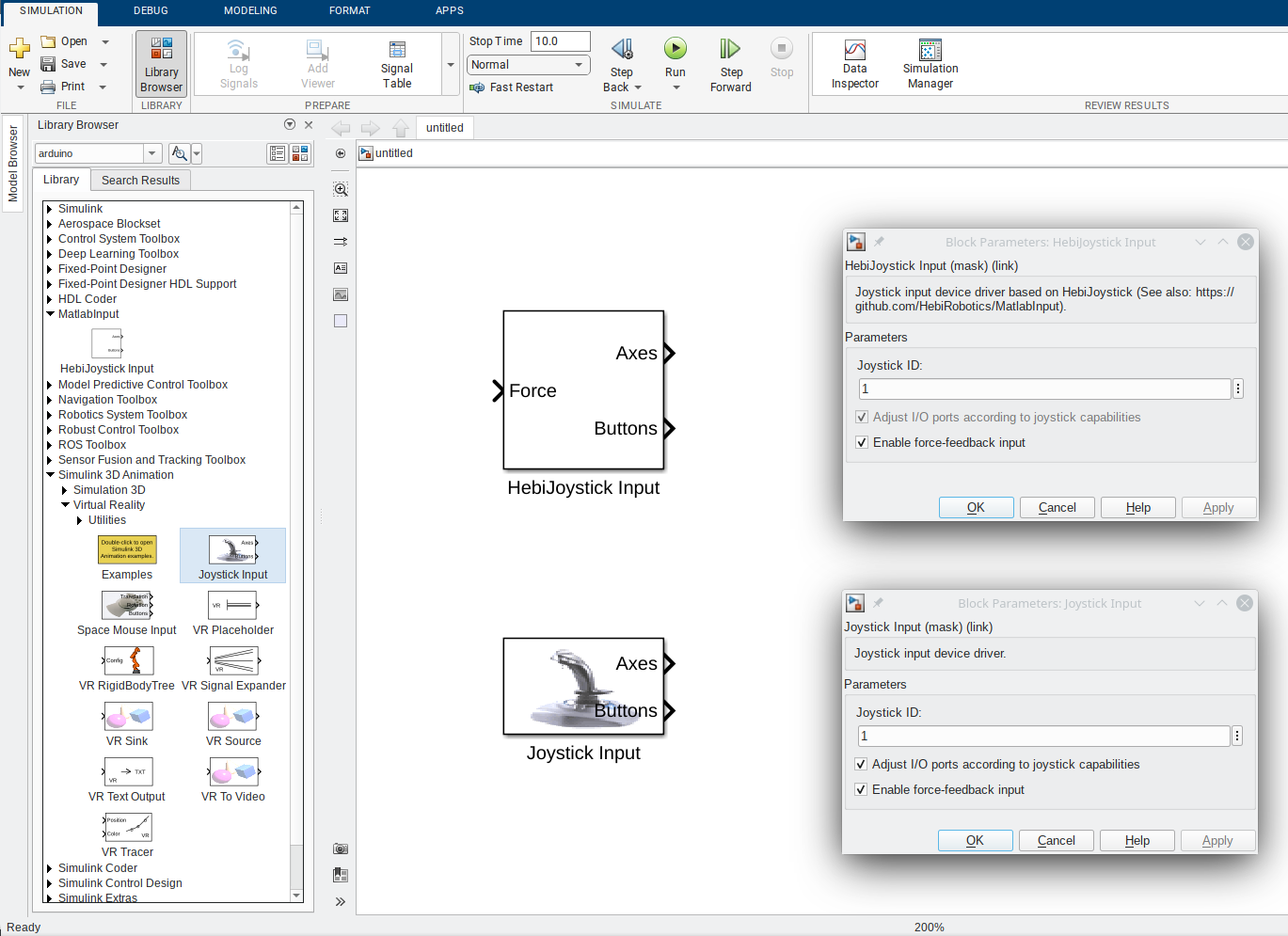Open the Model Browser side panel
This screenshot has height=936, width=1288.
click(x=13, y=164)
